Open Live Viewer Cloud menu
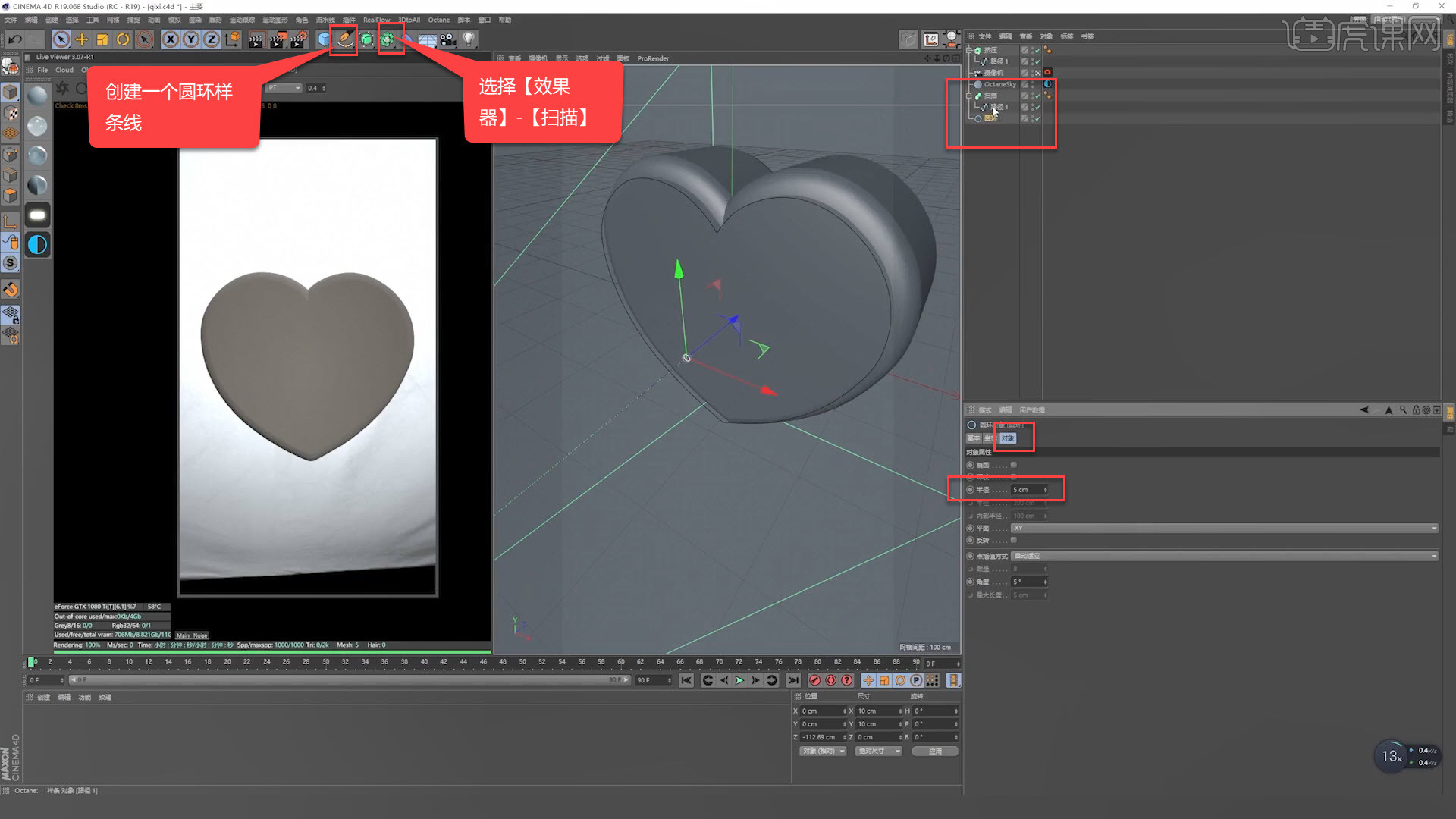 64,70
